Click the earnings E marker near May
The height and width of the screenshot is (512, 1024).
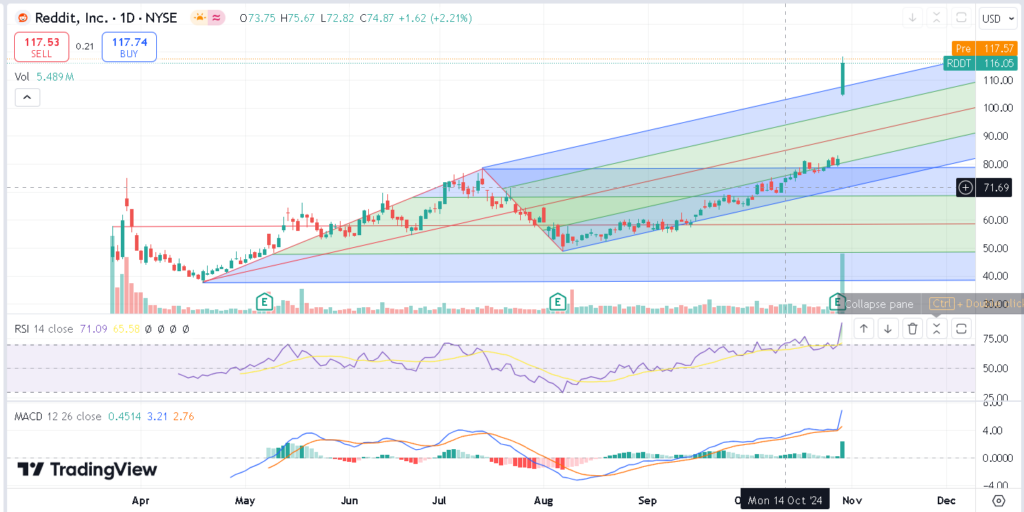click(264, 302)
